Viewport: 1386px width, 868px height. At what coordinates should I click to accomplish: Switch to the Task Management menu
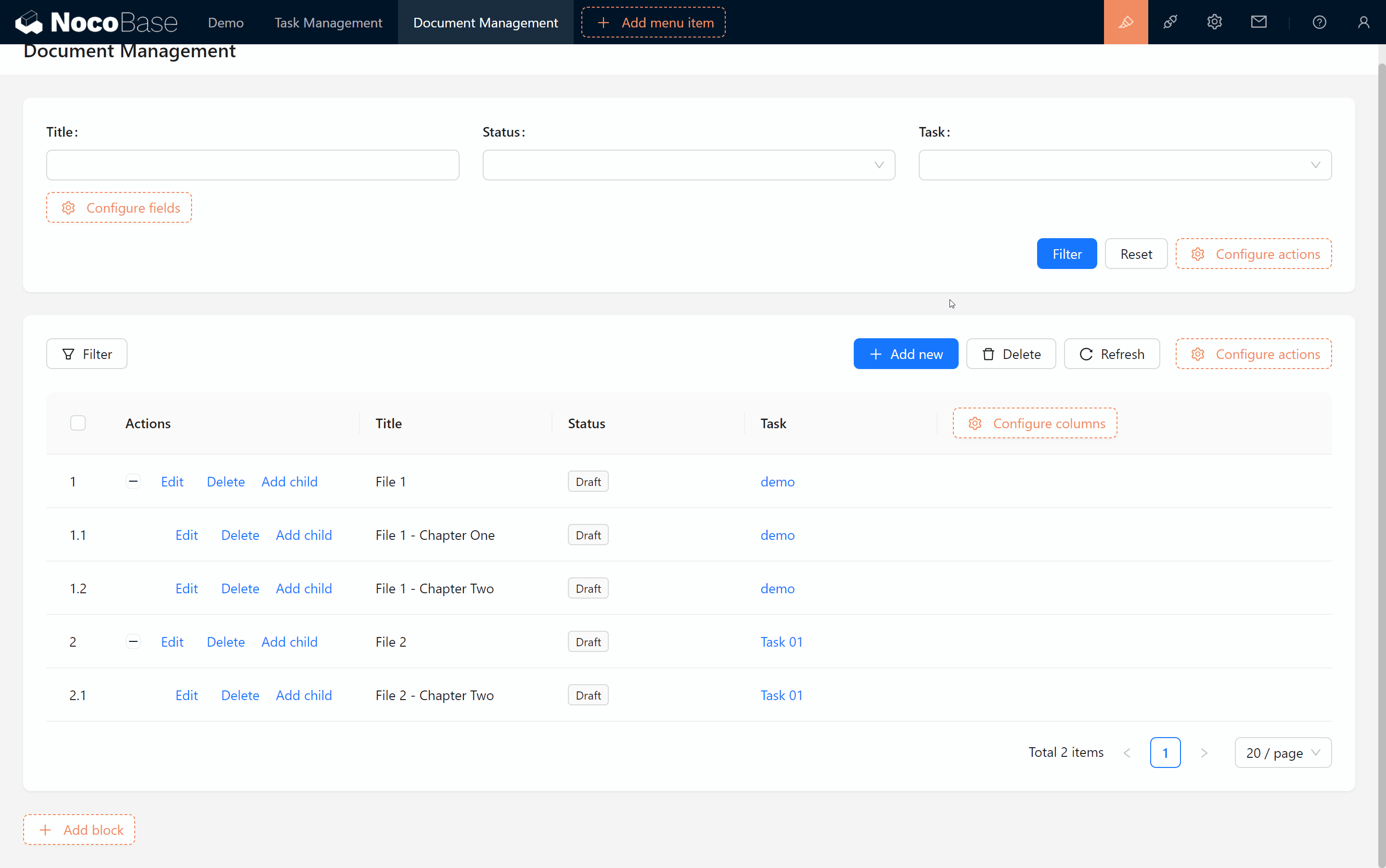(328, 23)
